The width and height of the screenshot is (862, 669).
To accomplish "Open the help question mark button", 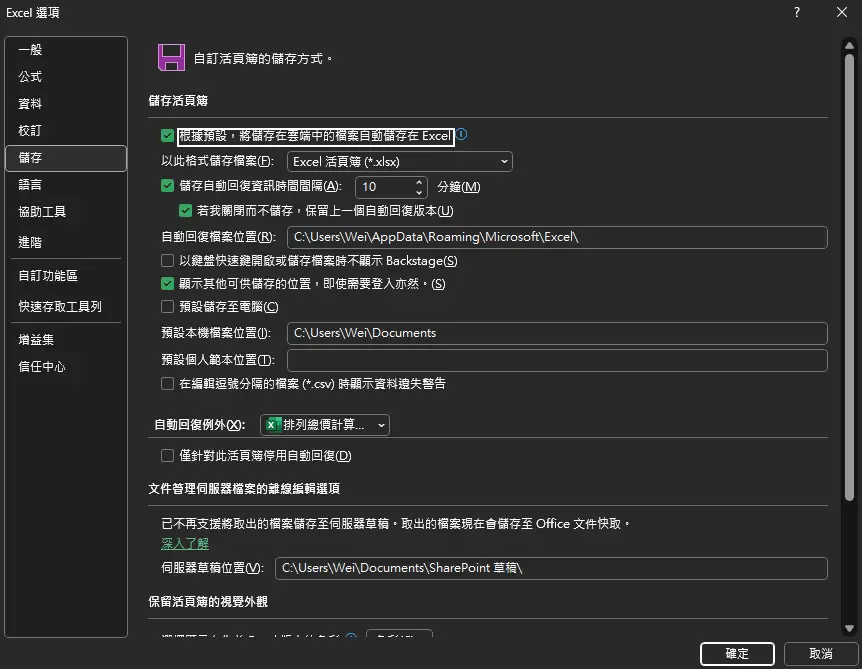I will 797,12.
